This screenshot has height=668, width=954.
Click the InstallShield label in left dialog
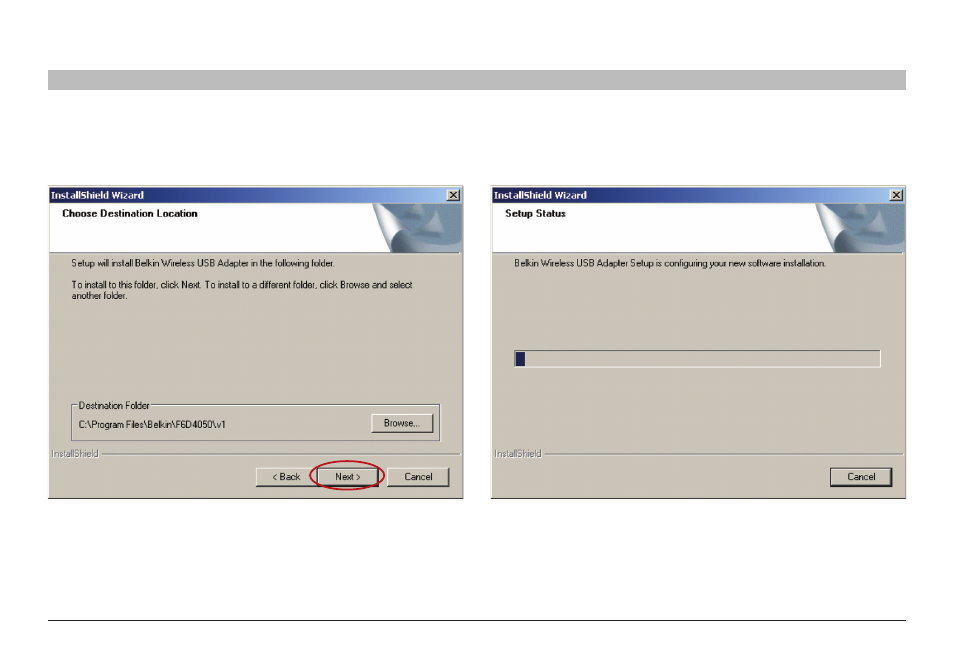click(75, 453)
